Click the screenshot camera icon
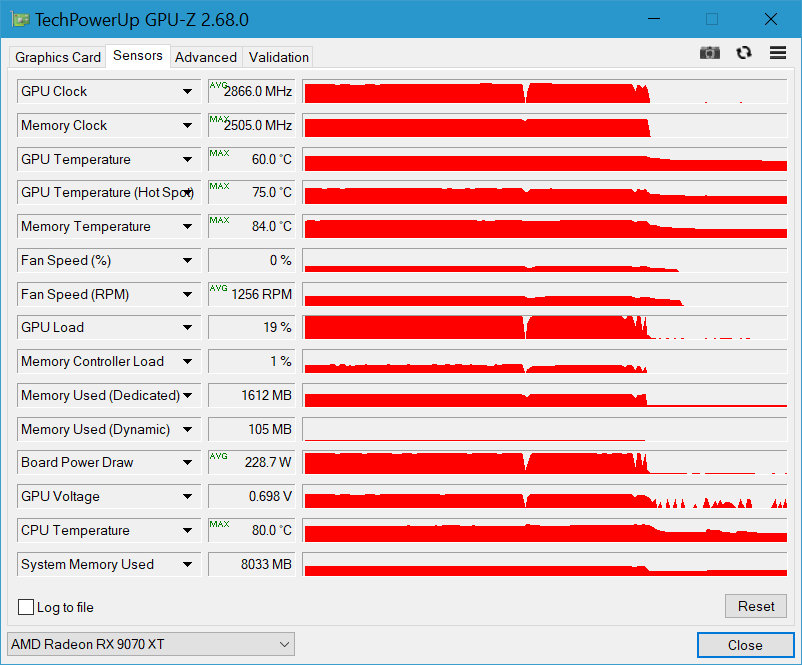802x665 pixels. point(709,53)
